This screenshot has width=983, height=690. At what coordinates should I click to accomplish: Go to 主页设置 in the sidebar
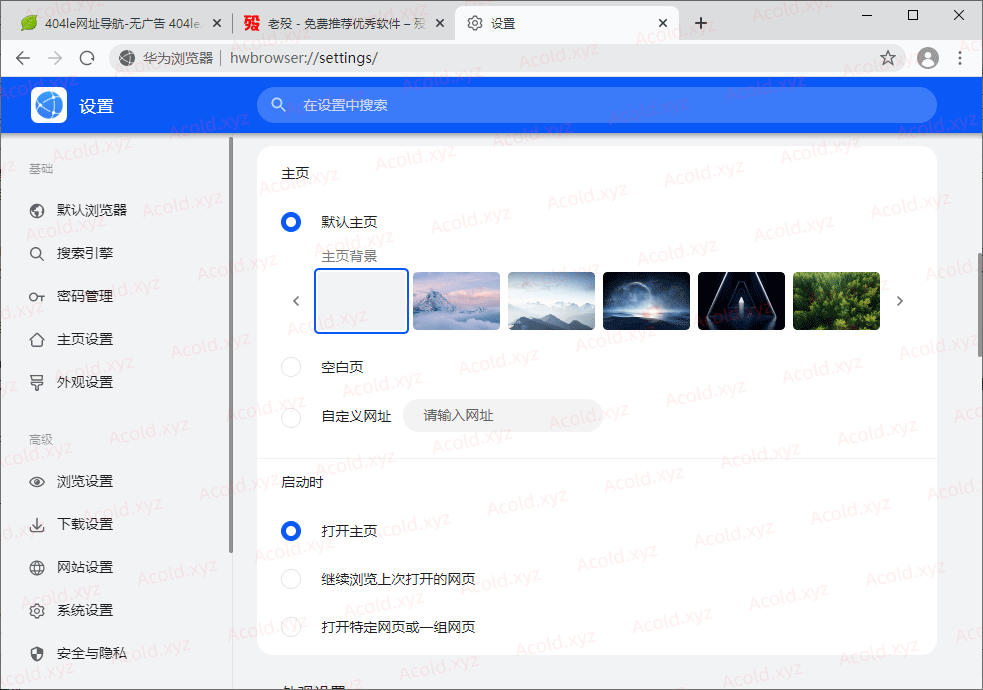point(85,340)
